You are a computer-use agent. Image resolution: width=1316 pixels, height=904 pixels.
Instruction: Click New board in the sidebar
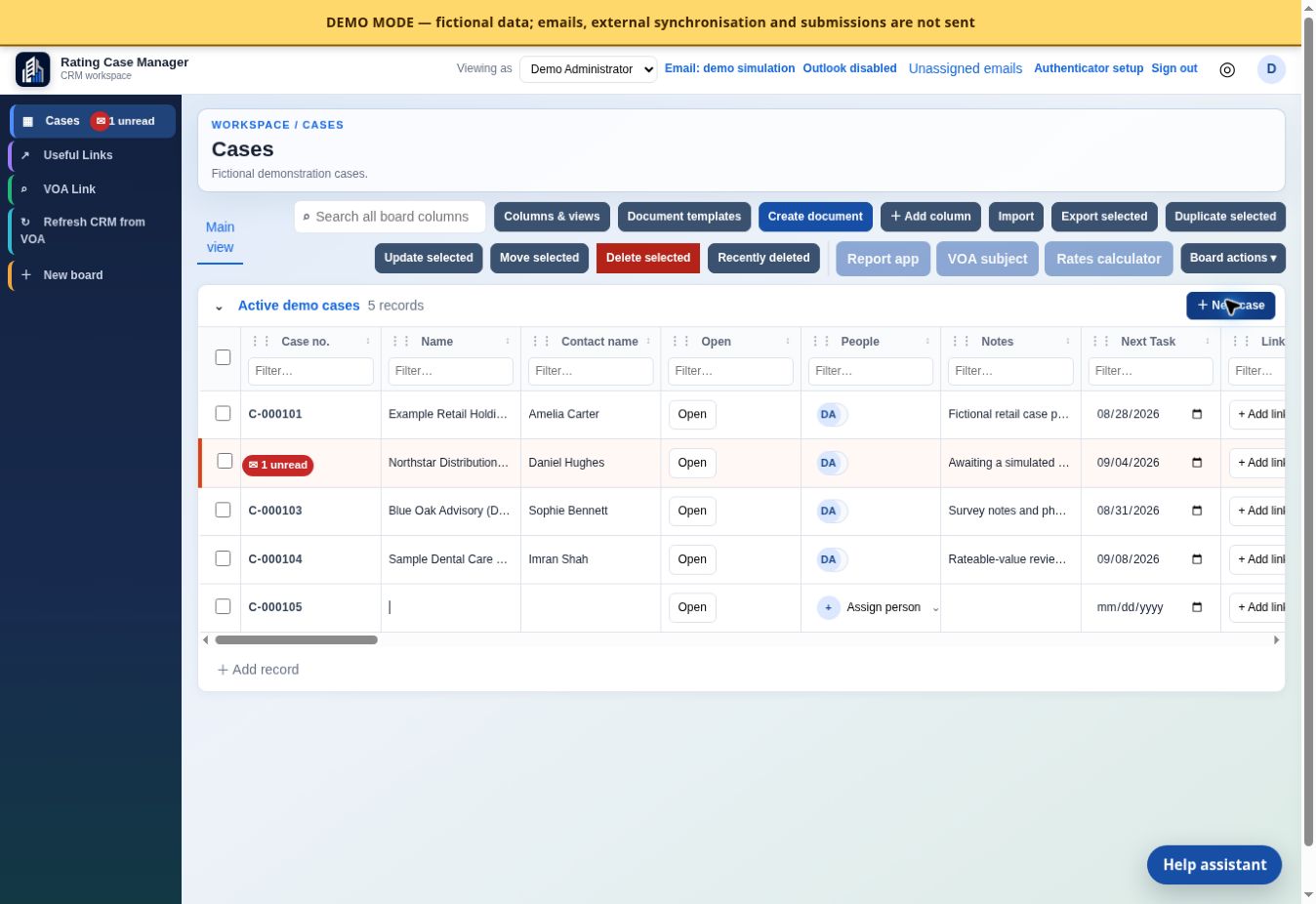pos(94,275)
